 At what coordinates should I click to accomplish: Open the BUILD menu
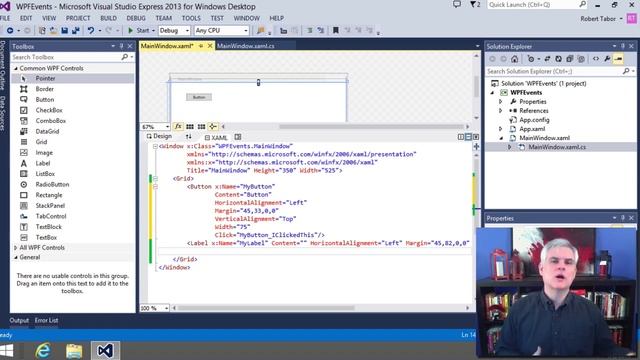click(109, 18)
